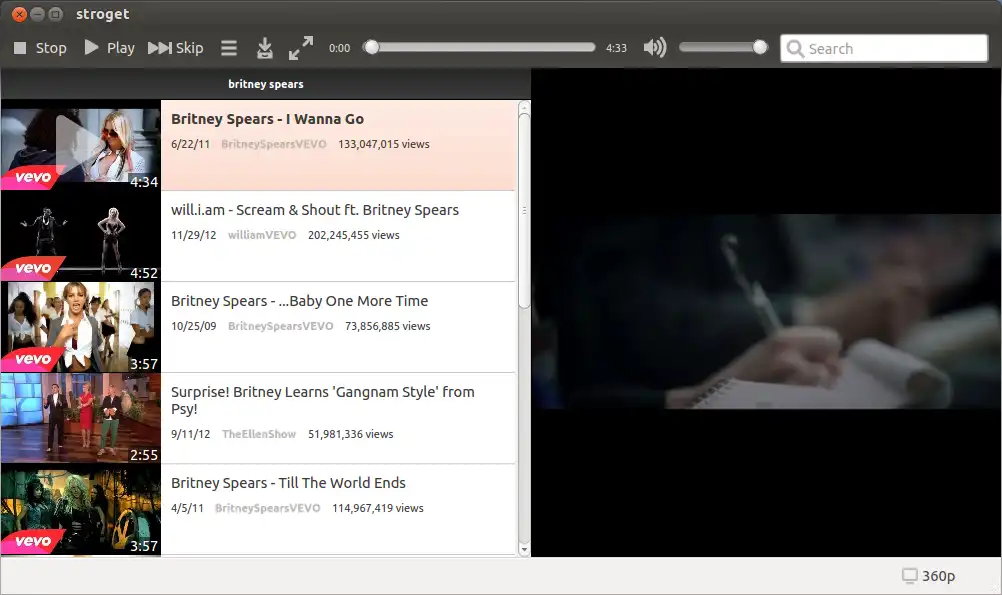Image resolution: width=1002 pixels, height=595 pixels.
Task: Click '73,856,885 views' text
Action: [x=387, y=326]
